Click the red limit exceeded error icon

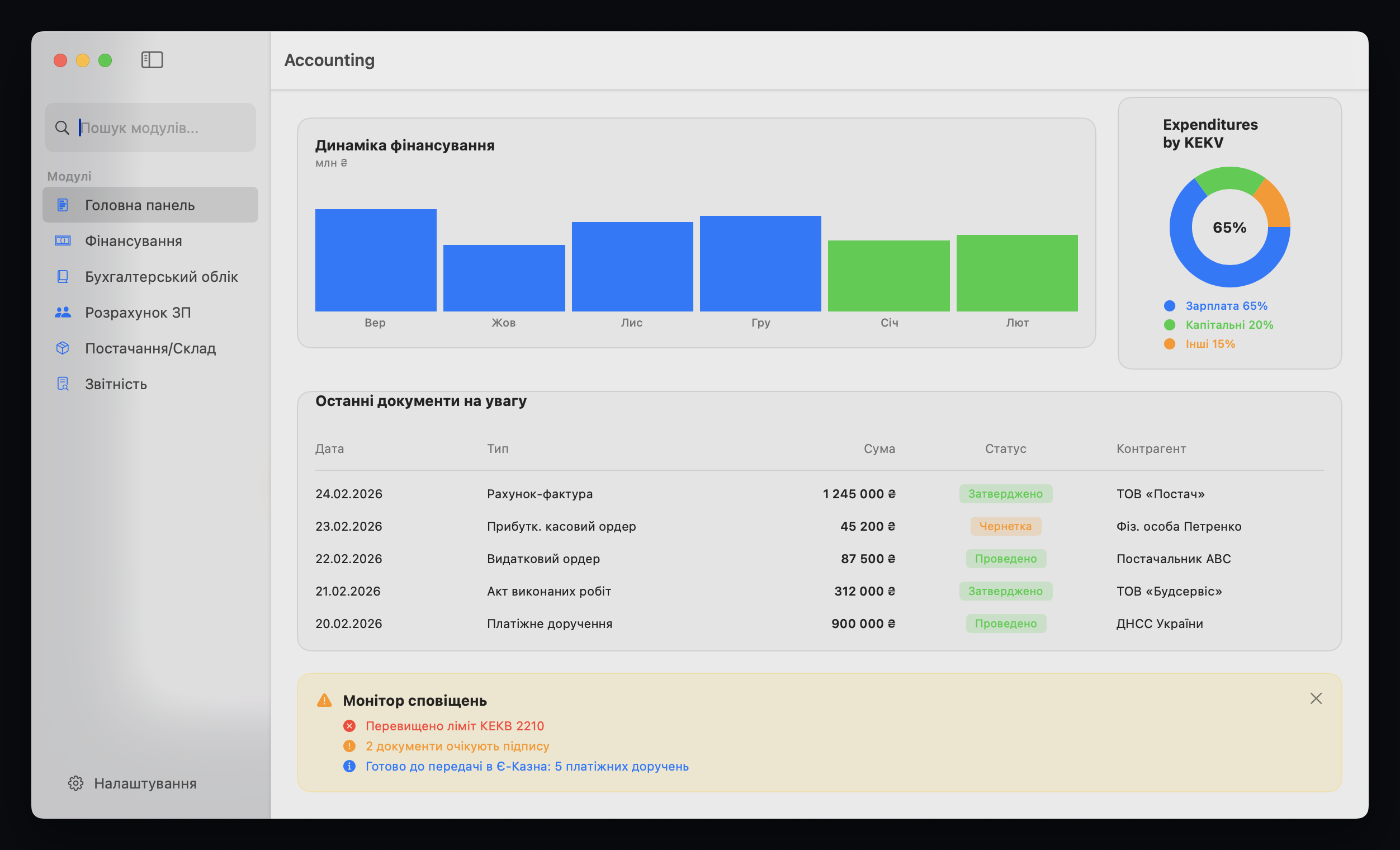[349, 725]
